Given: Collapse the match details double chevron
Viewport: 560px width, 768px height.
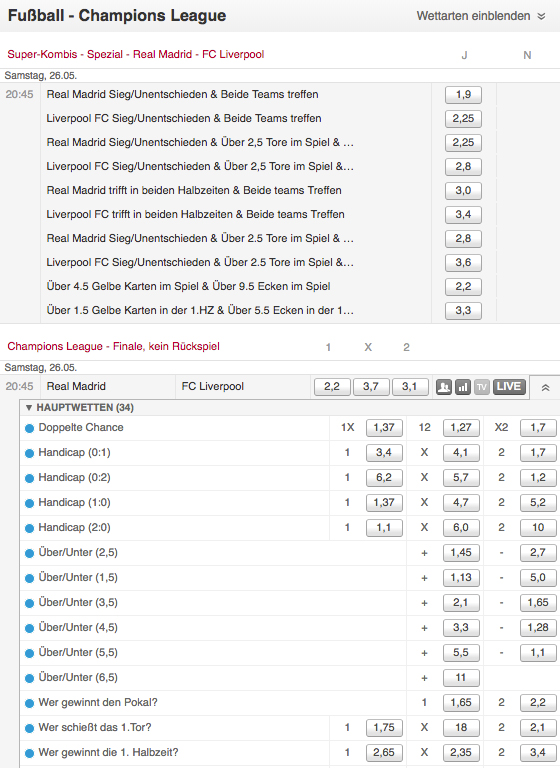Looking at the screenshot, I should click(545, 387).
